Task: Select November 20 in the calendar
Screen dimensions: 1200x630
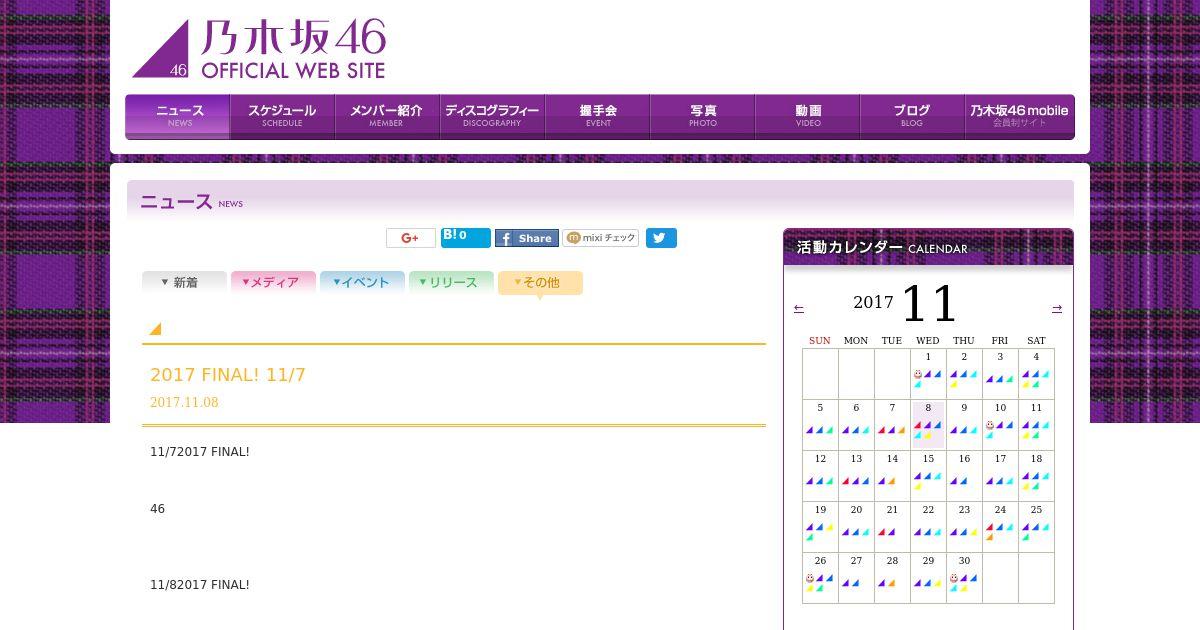Action: (x=856, y=526)
